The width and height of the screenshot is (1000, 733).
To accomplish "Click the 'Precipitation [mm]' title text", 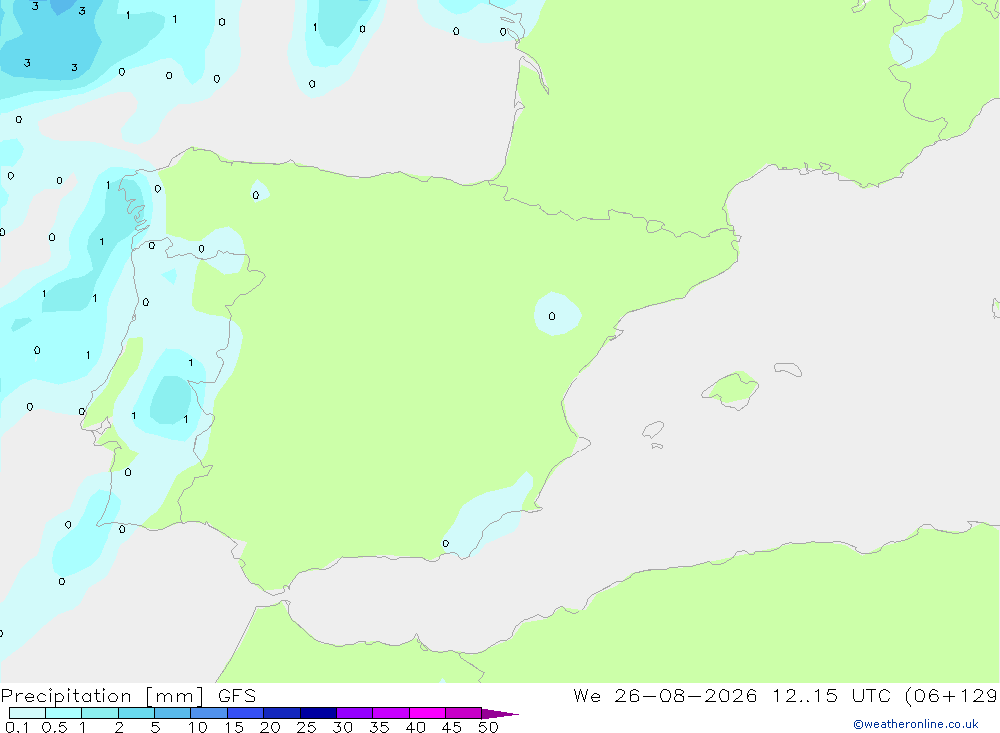I will pos(102,696).
